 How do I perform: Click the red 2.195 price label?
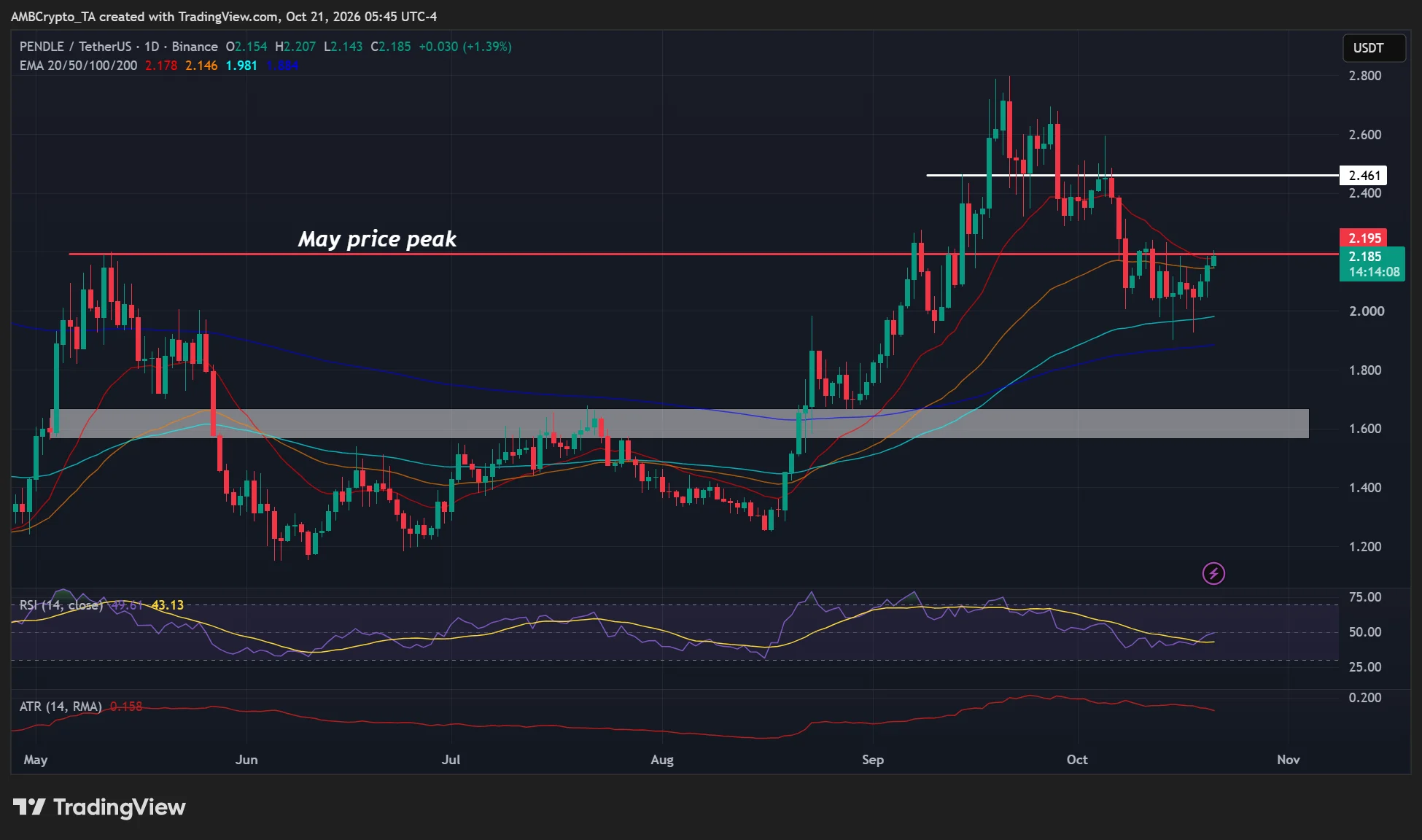click(x=1364, y=238)
